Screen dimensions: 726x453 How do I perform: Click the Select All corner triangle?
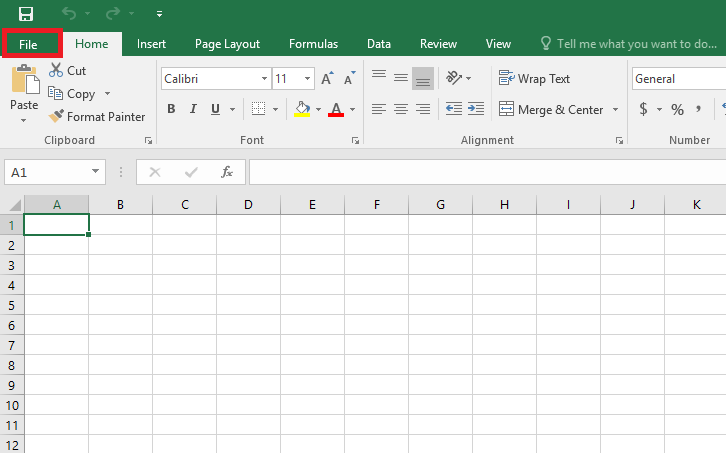click(15, 205)
